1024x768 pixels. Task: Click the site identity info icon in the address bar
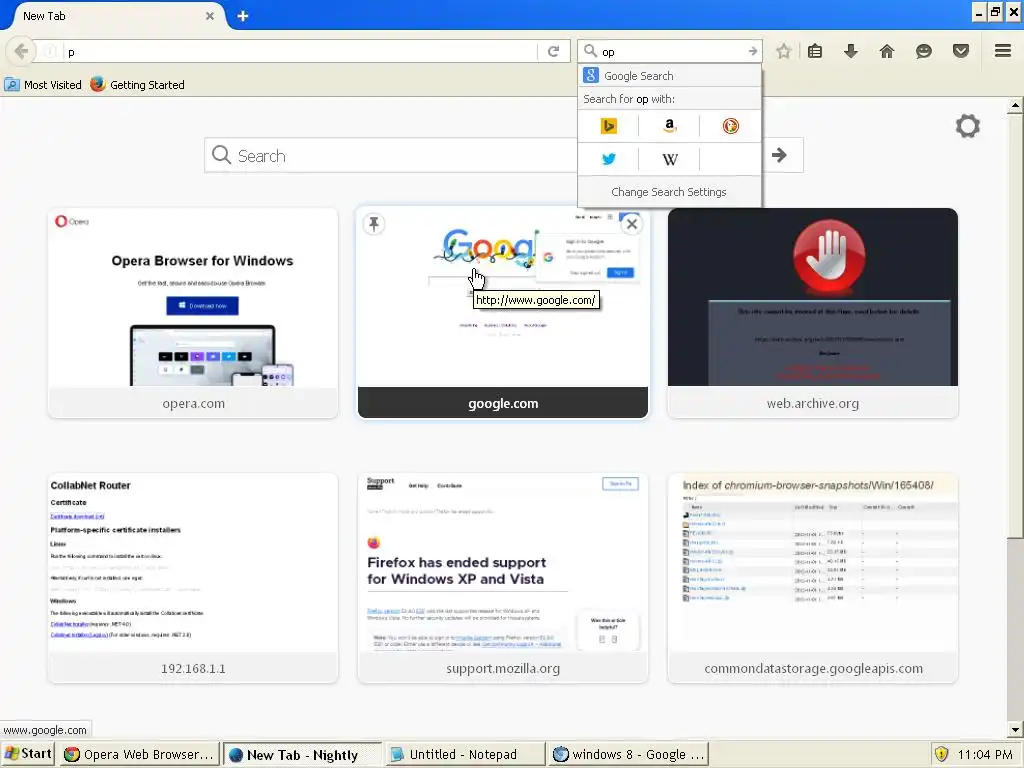pyautogui.click(x=50, y=52)
